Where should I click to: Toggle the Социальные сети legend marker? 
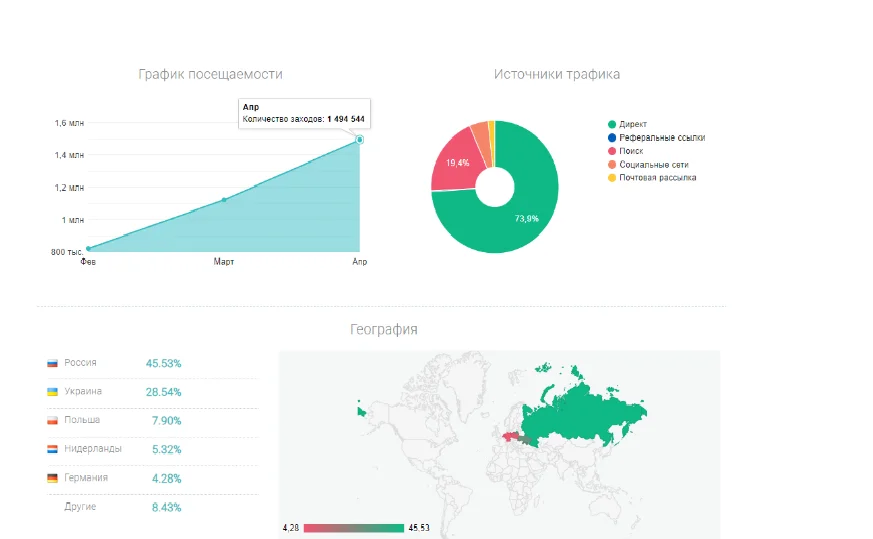point(611,164)
